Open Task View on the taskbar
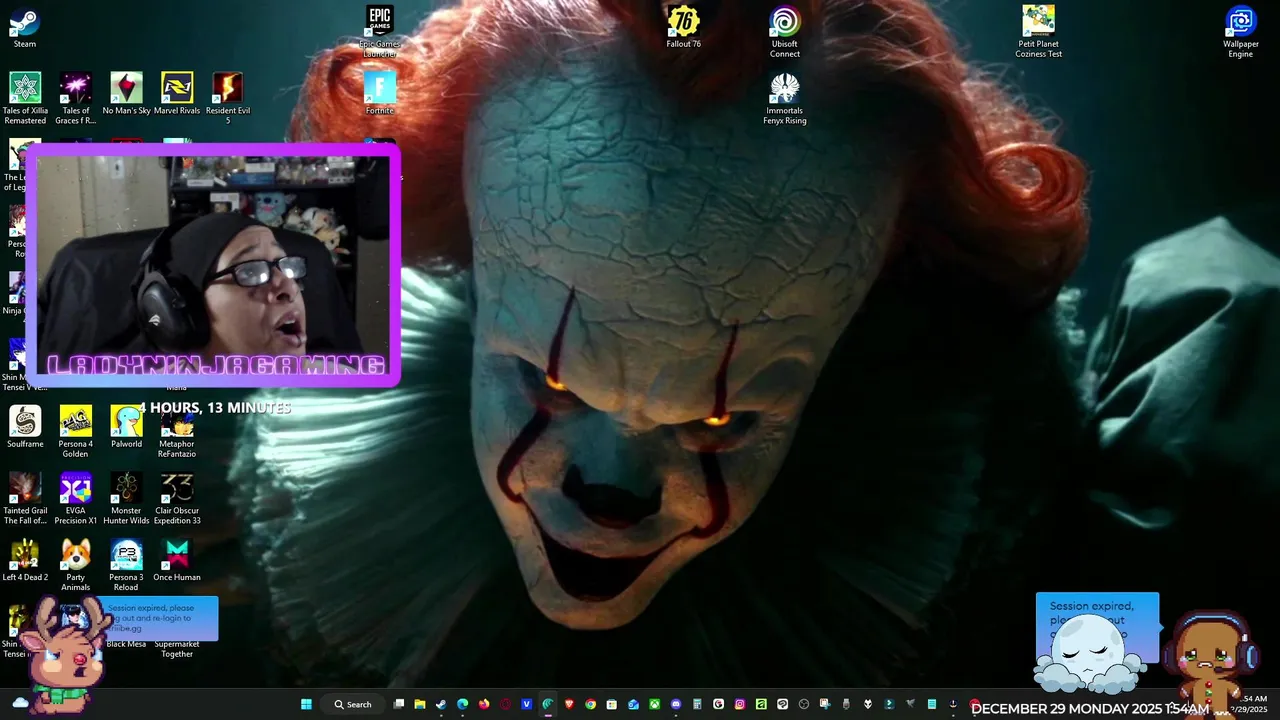 pos(399,704)
